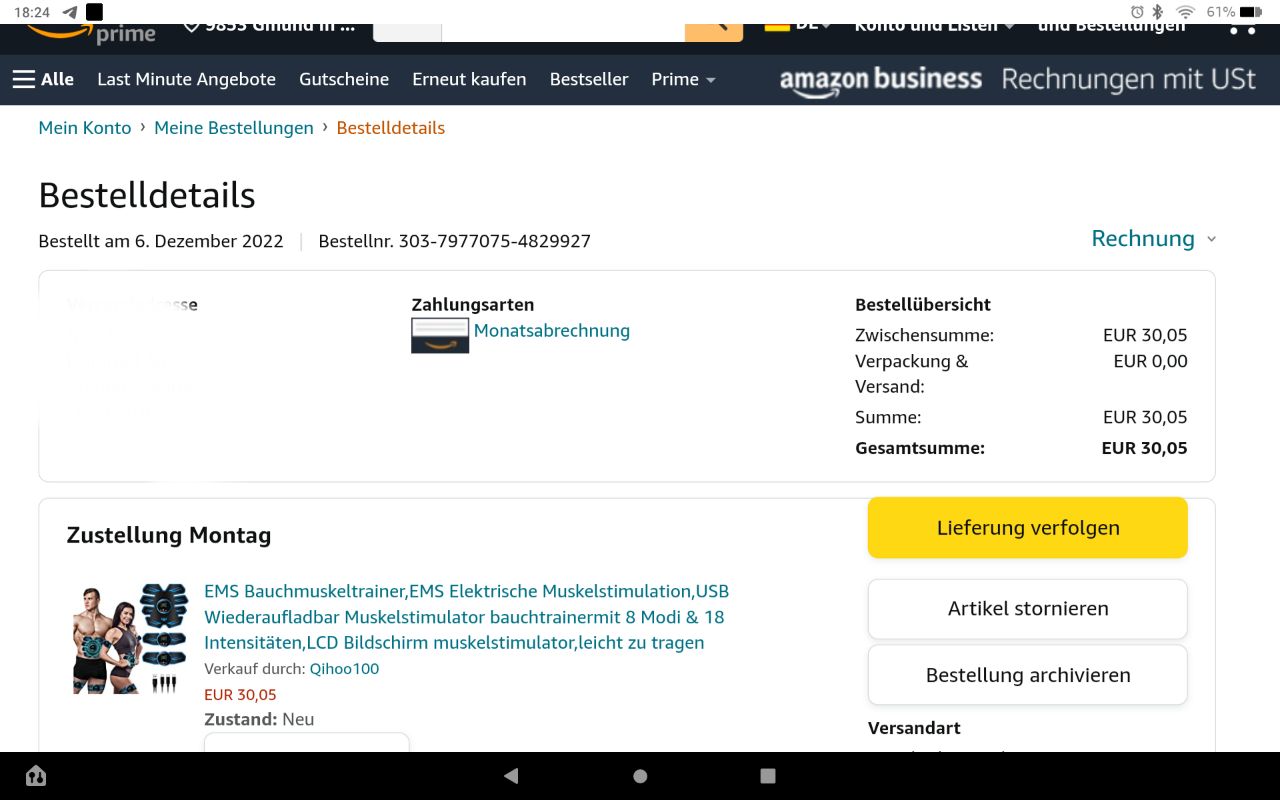The width and height of the screenshot is (1280, 800).
Task: Go to Bestseller page
Action: coord(589,80)
